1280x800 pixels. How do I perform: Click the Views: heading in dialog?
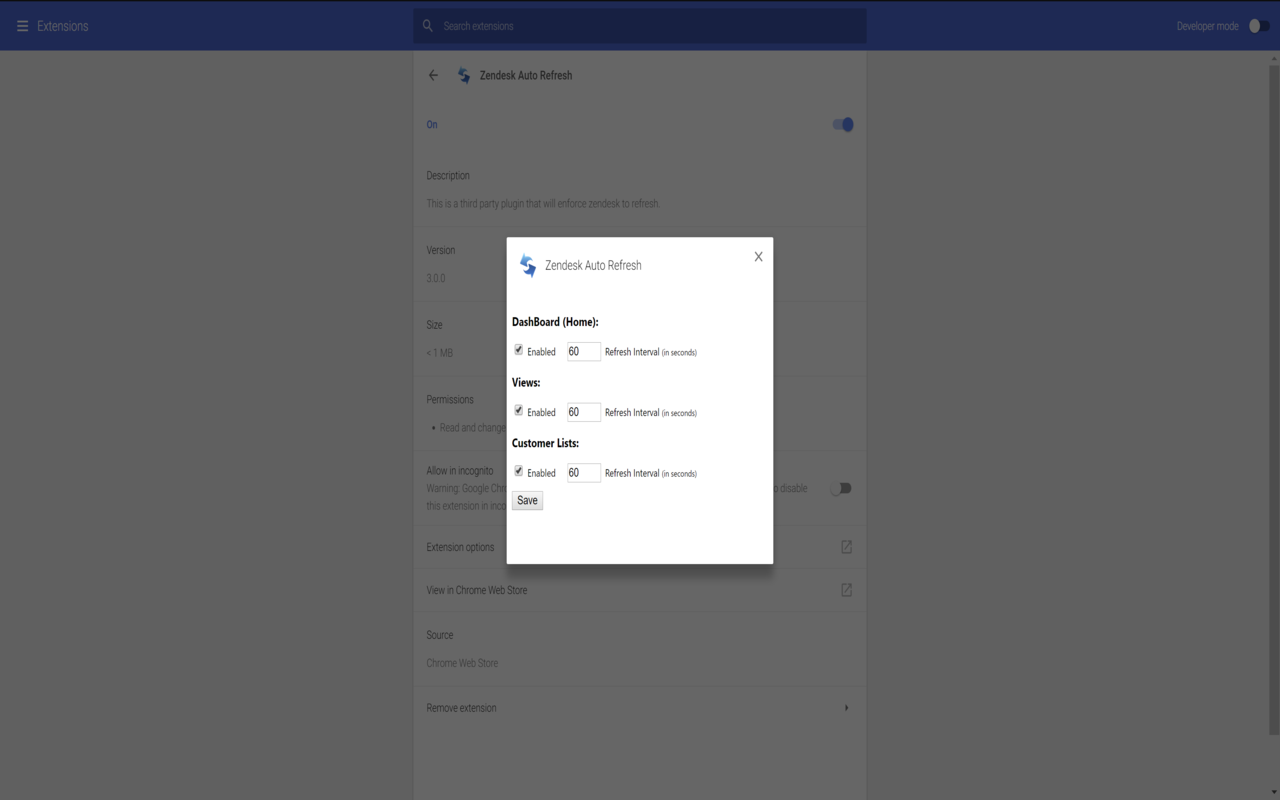526,383
